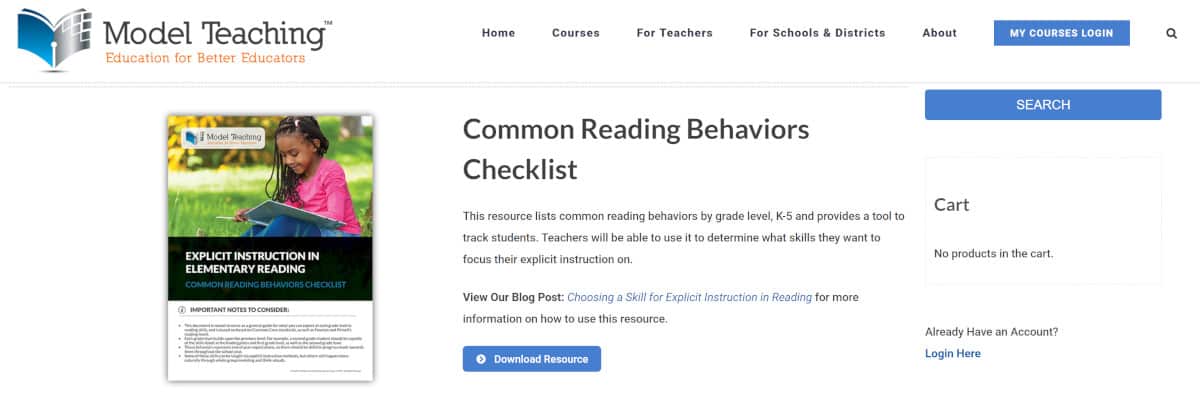The image size is (1200, 414).
Task: Click the blue SEARCH button
Action: tap(1043, 105)
